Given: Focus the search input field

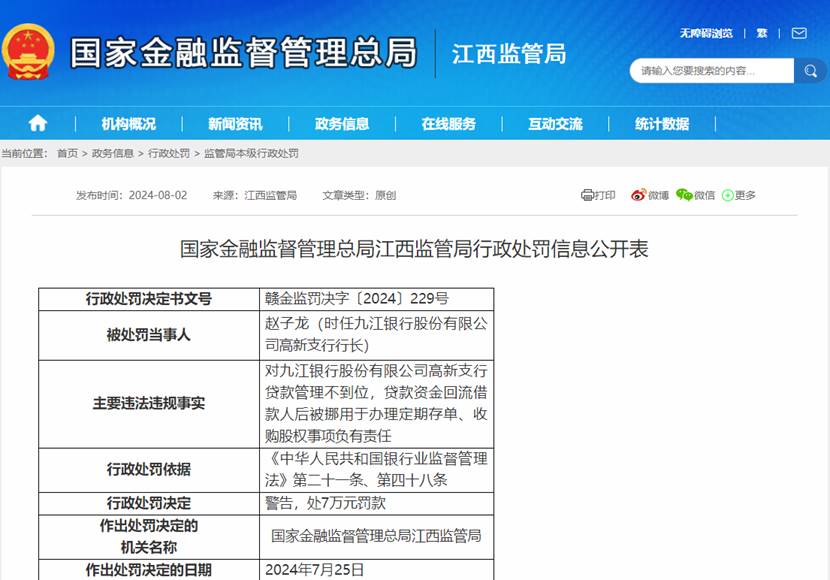Looking at the screenshot, I should 712,71.
